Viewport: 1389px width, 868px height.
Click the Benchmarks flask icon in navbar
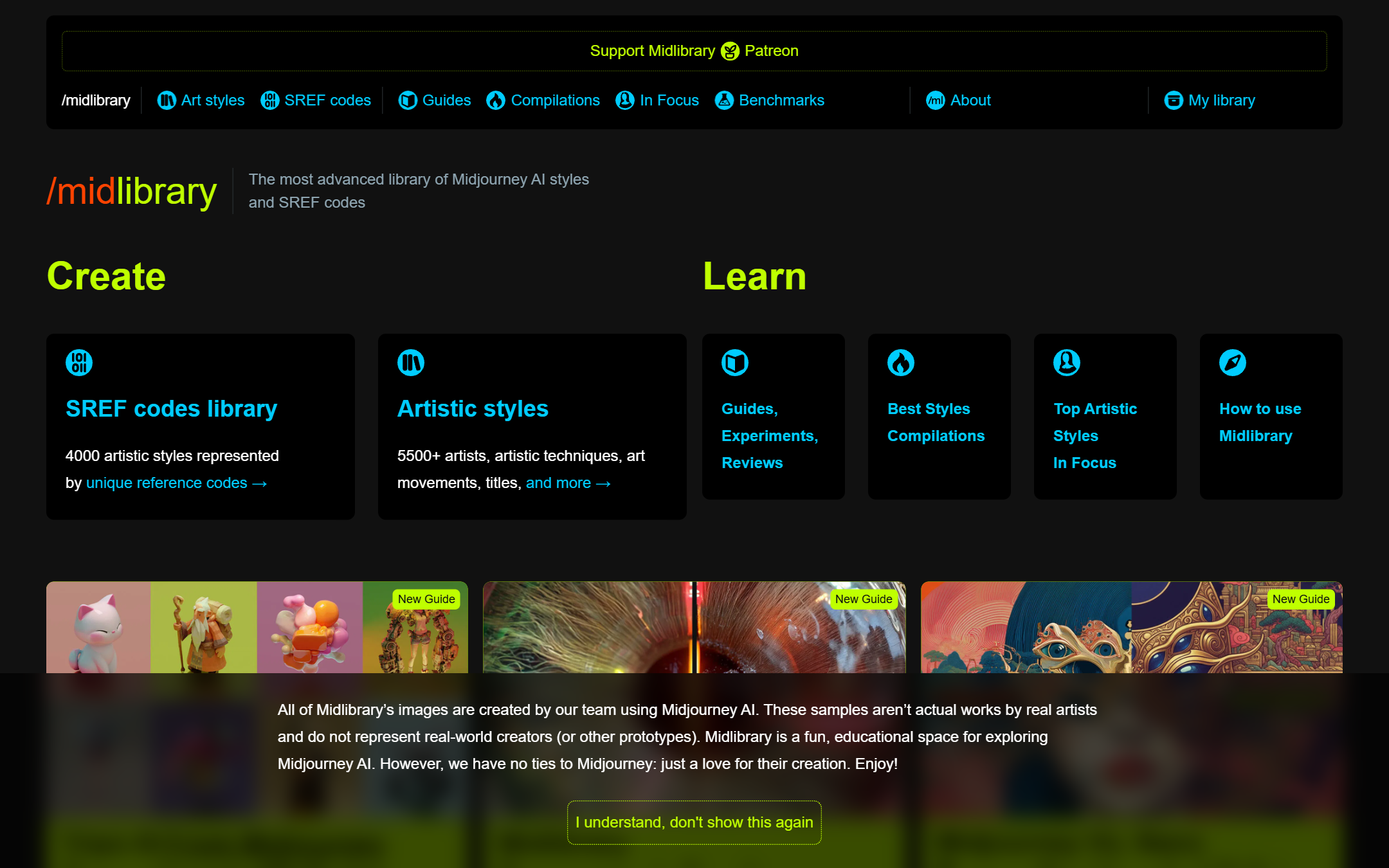(724, 100)
